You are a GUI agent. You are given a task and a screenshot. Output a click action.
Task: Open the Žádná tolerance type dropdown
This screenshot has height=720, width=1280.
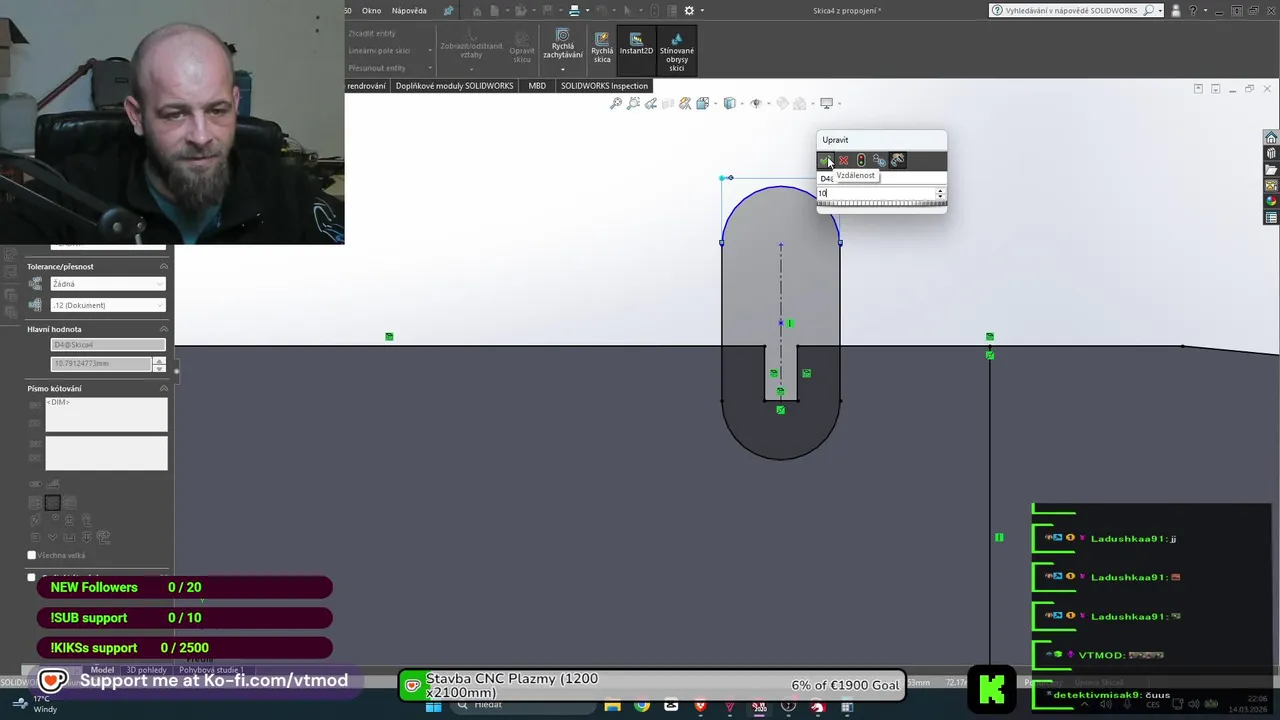[x=108, y=284]
